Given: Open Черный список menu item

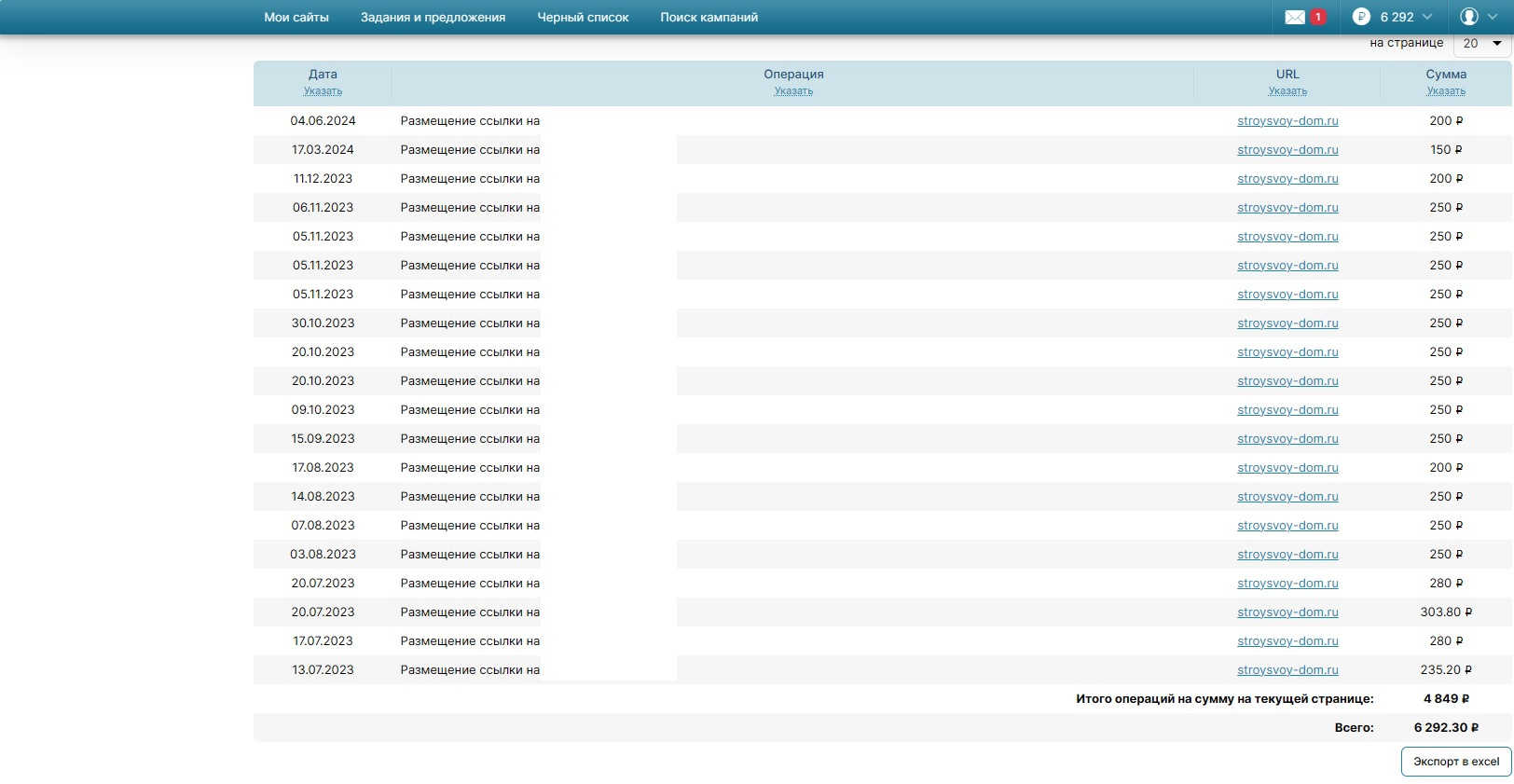Looking at the screenshot, I should 583,17.
